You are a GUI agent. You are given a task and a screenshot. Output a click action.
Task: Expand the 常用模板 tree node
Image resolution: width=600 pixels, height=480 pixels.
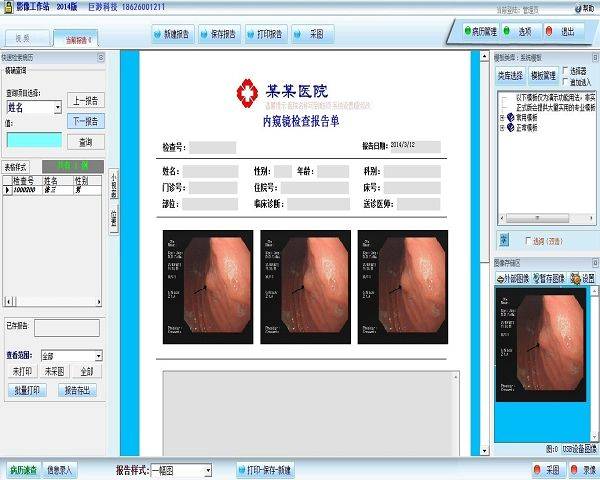tap(502, 118)
